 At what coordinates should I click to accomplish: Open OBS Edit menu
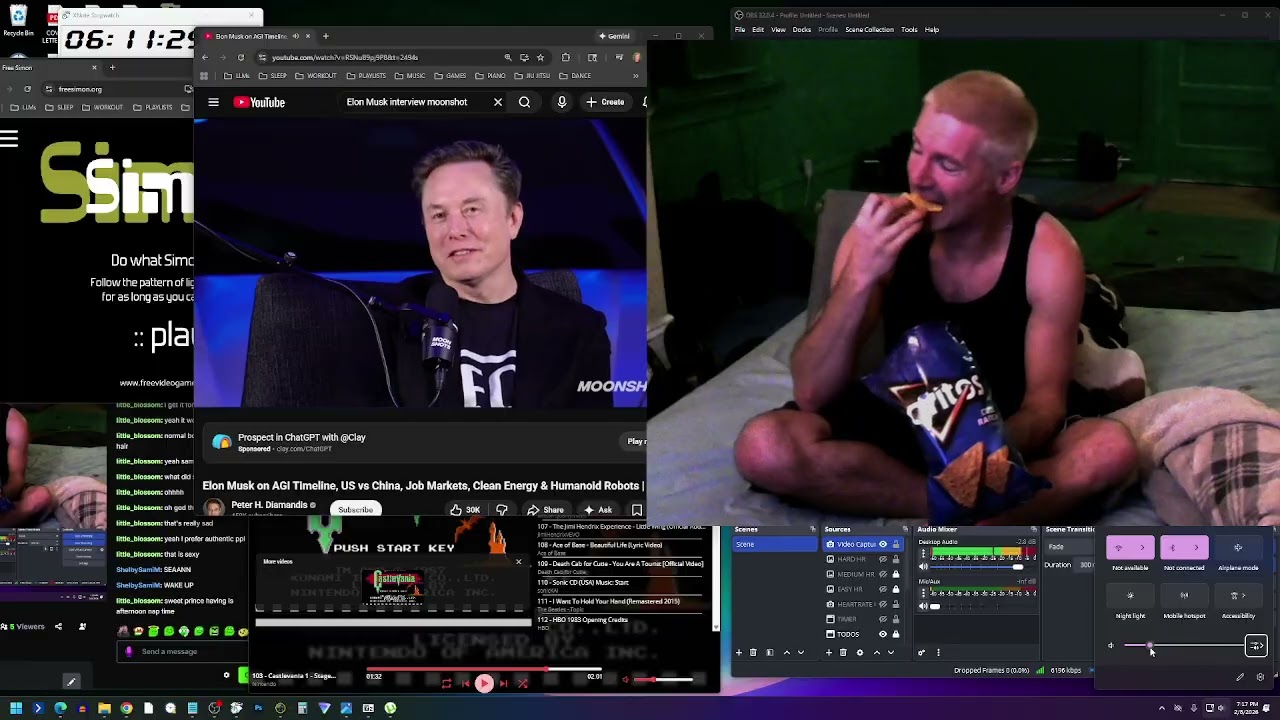(758, 30)
